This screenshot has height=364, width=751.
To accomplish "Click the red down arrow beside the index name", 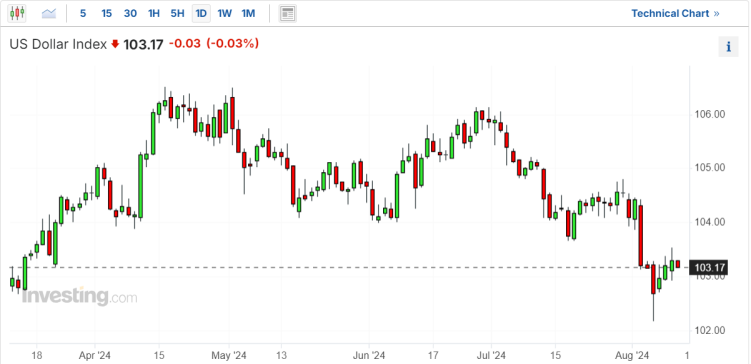I will (115, 45).
